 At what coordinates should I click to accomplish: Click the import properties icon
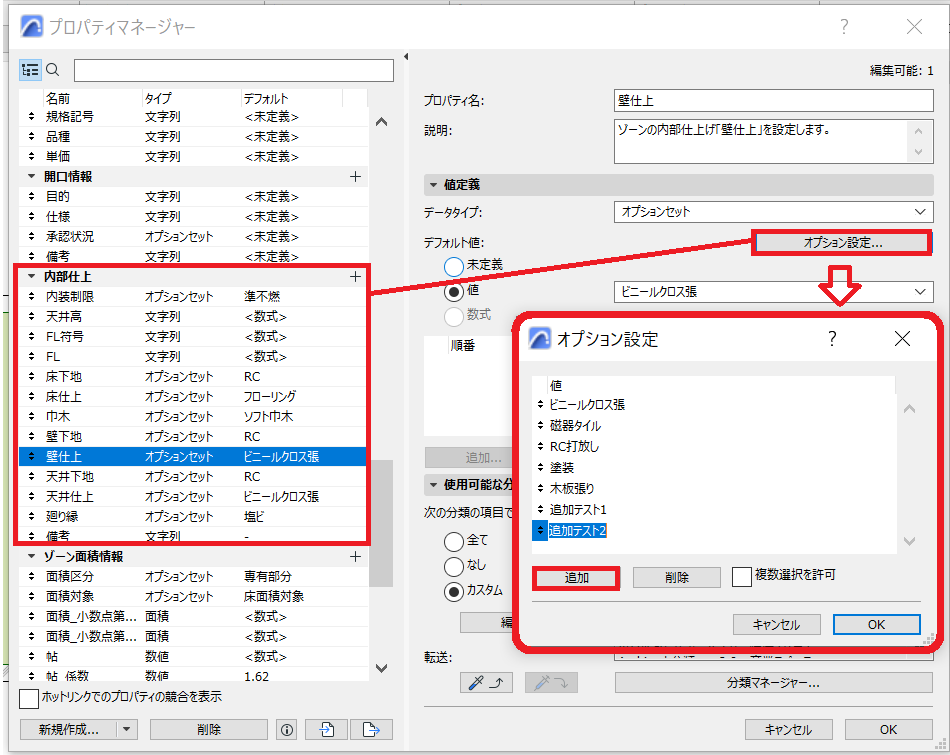pos(327,730)
